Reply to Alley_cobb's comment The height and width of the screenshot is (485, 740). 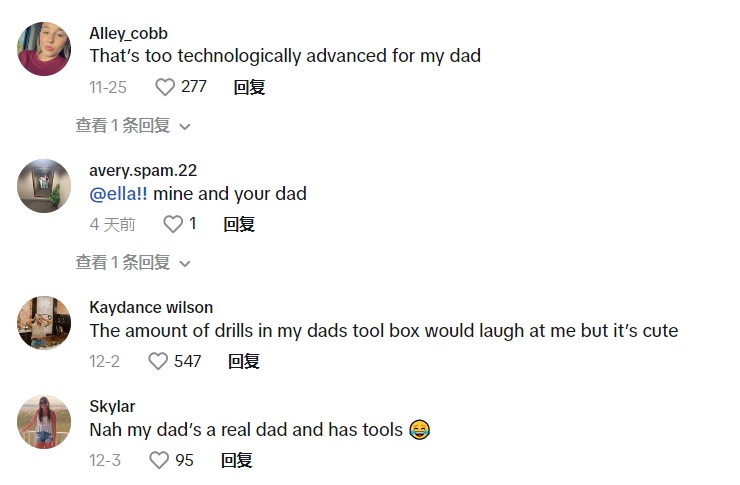pos(249,87)
